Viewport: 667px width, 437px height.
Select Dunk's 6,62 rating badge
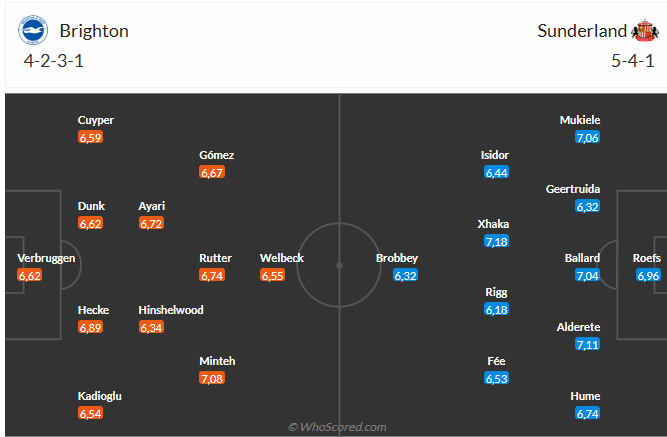(90, 224)
